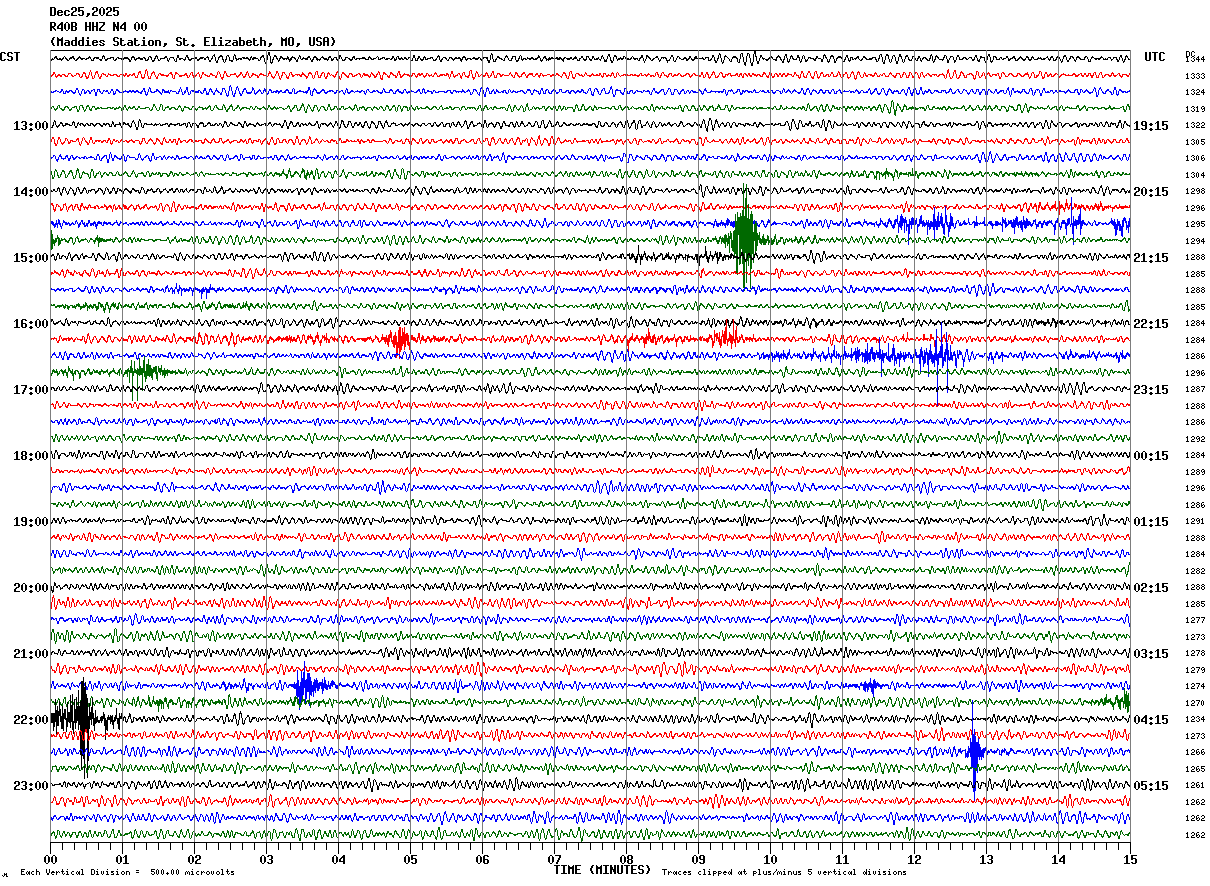
Task: Click the large green seismic burst near minute 9.6
Action: (x=745, y=239)
